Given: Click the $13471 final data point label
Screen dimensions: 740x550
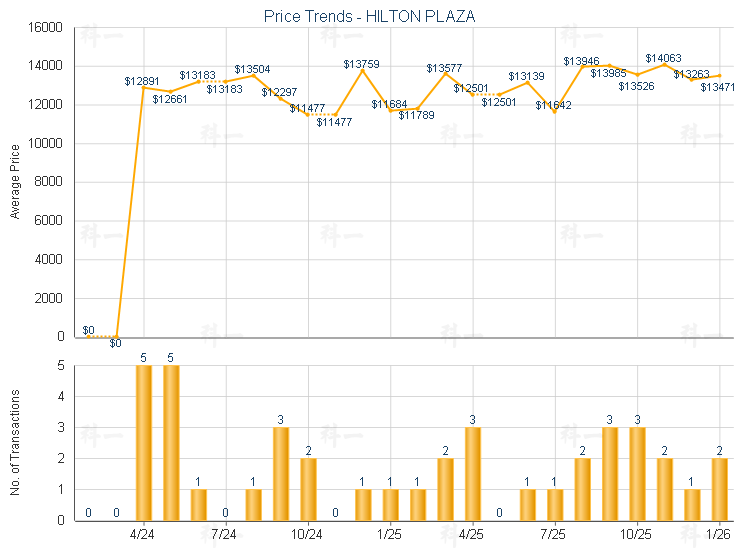Looking at the screenshot, I should pyautogui.click(x=718, y=88).
